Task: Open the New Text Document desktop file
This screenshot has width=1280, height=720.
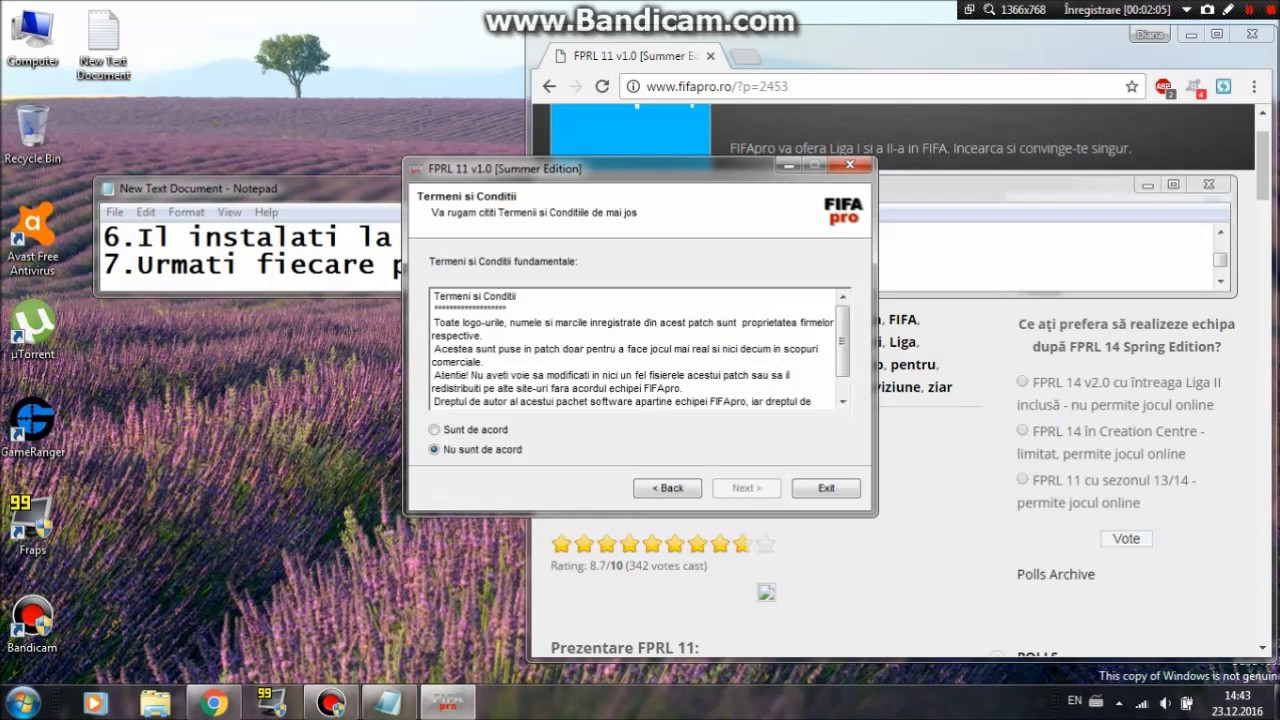Action: tap(103, 45)
